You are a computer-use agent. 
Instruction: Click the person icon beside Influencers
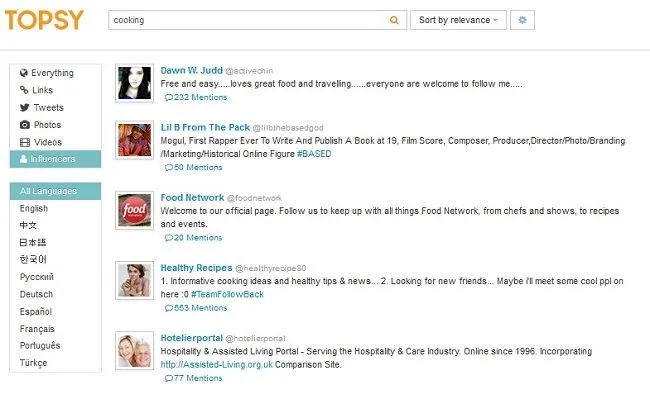pyautogui.click(x=24, y=159)
